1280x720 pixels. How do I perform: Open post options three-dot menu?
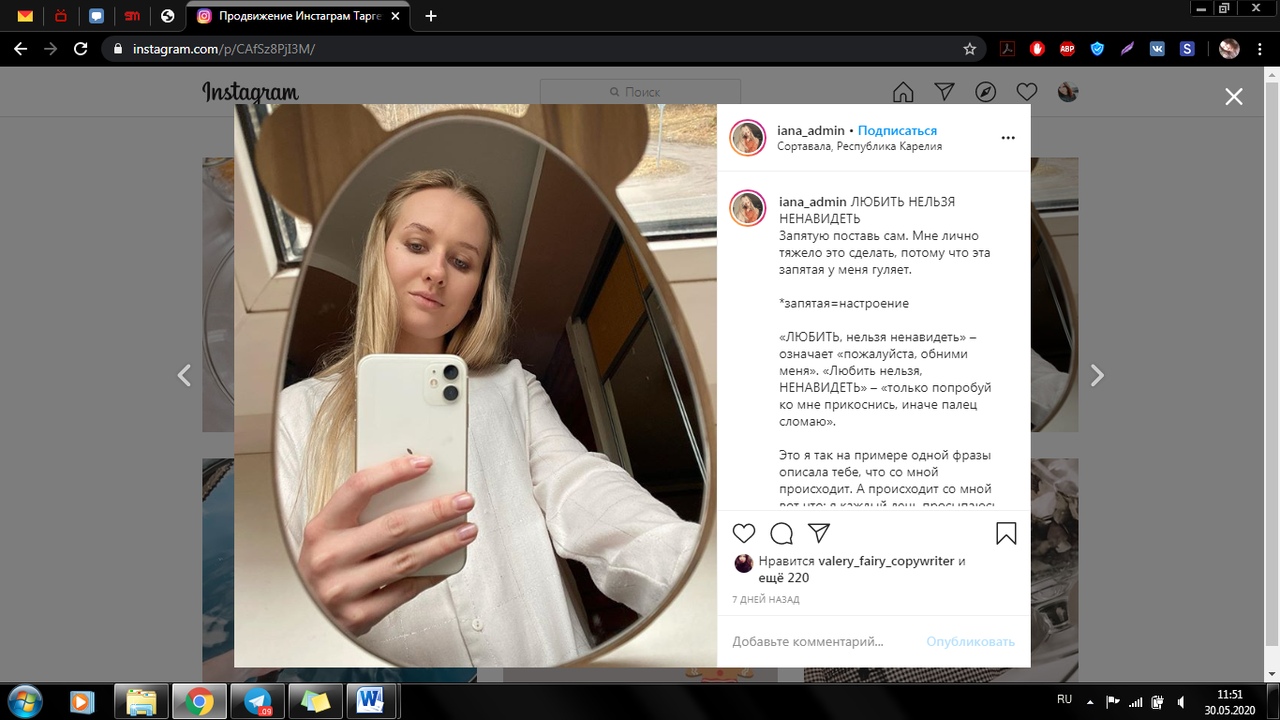1008,138
